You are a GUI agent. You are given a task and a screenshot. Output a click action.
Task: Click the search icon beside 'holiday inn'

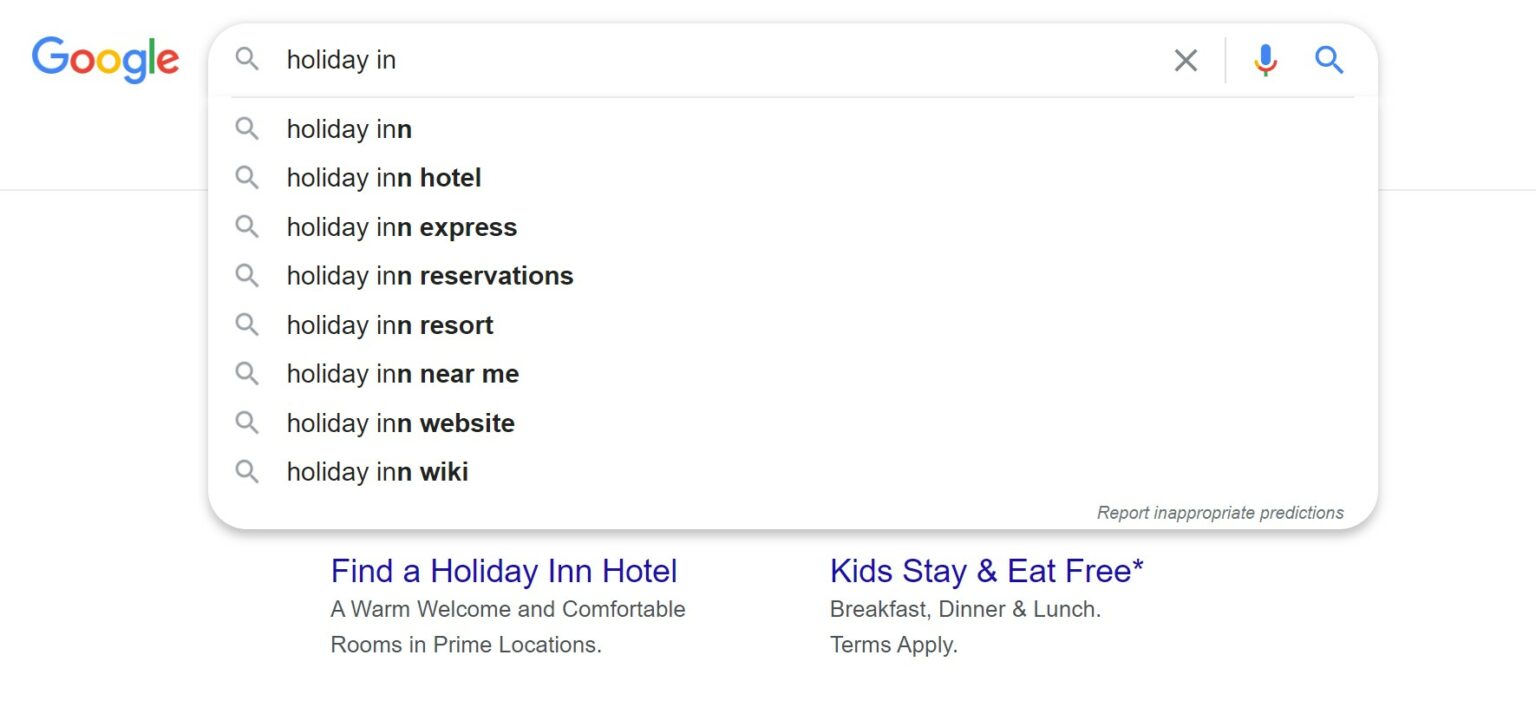247,129
